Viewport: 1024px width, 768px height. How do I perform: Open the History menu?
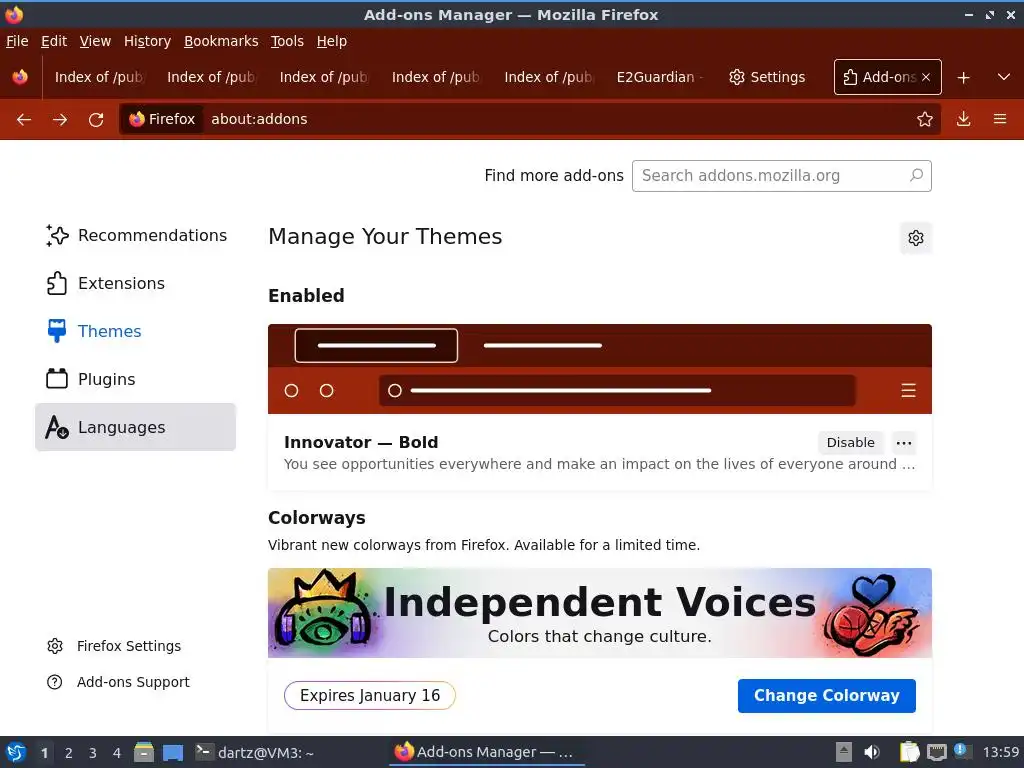click(x=148, y=41)
